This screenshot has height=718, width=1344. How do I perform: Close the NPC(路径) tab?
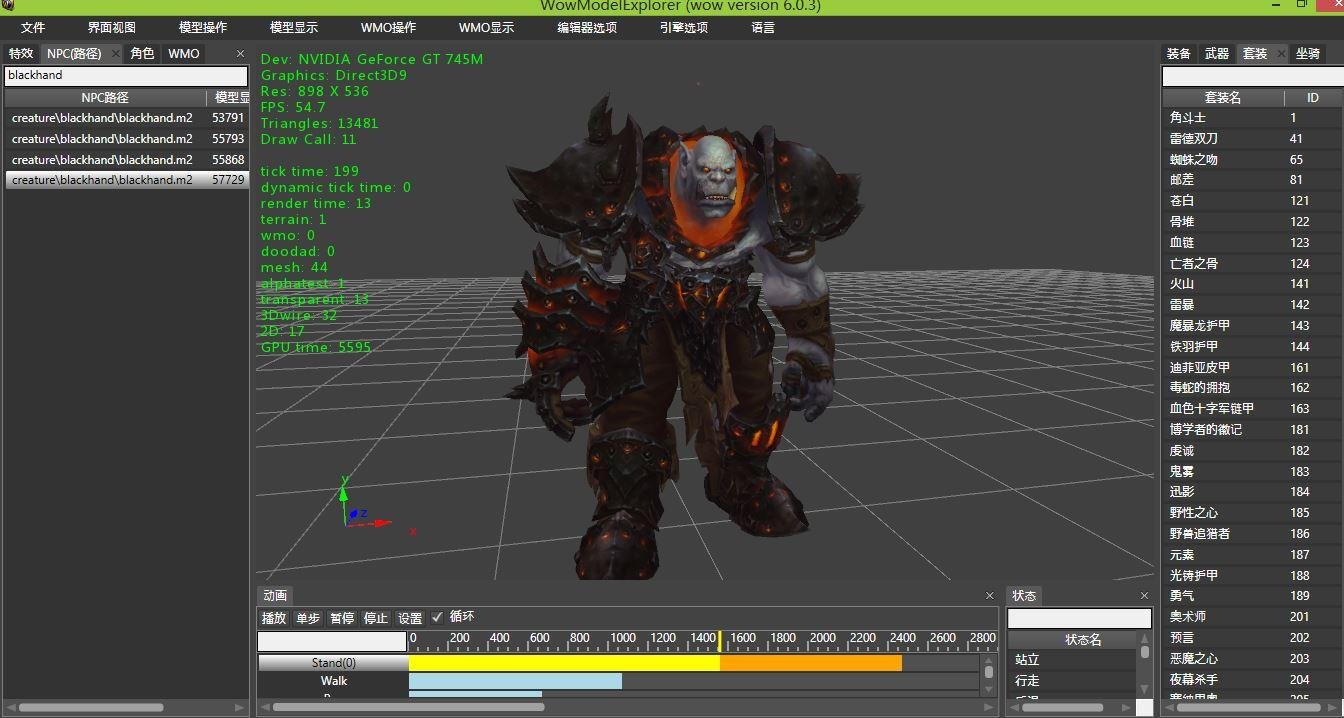[x=115, y=54]
